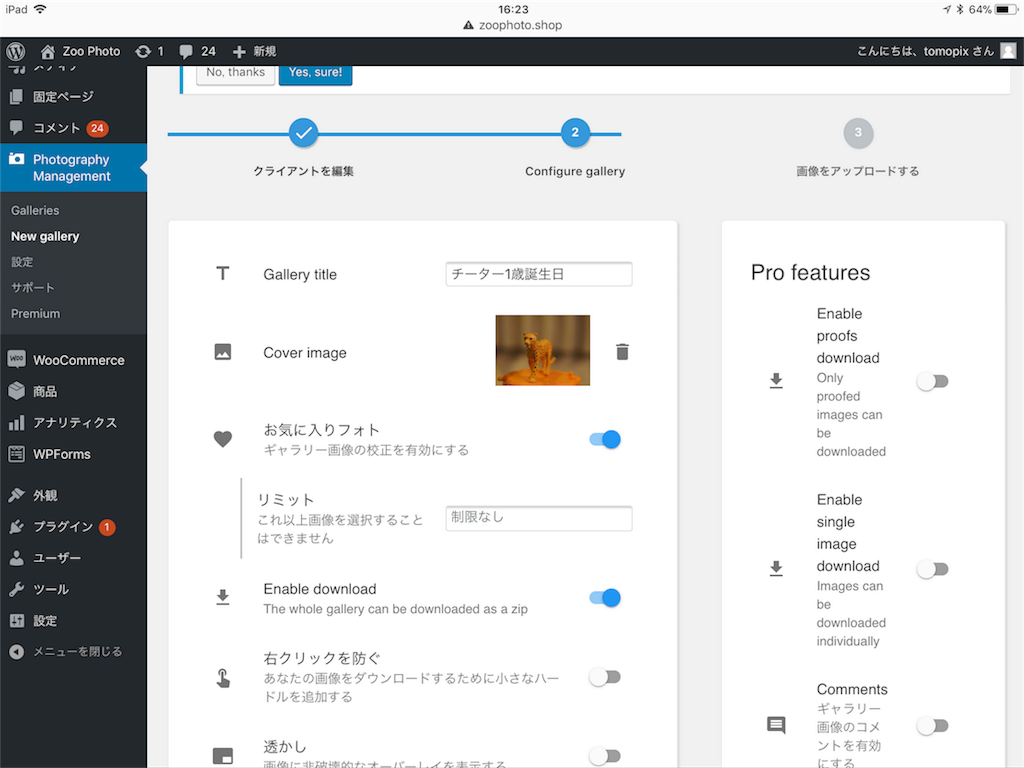
Task: Click the Gallery title text field
Action: (539, 274)
